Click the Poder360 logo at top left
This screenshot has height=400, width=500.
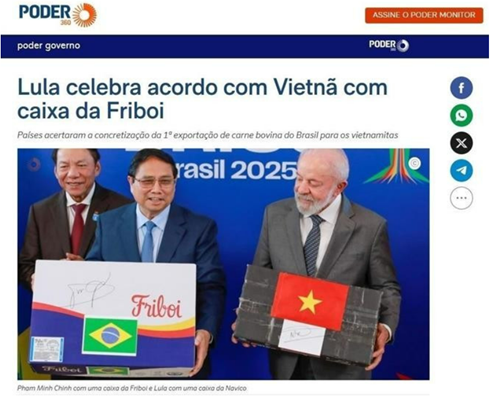pyautogui.click(x=58, y=14)
